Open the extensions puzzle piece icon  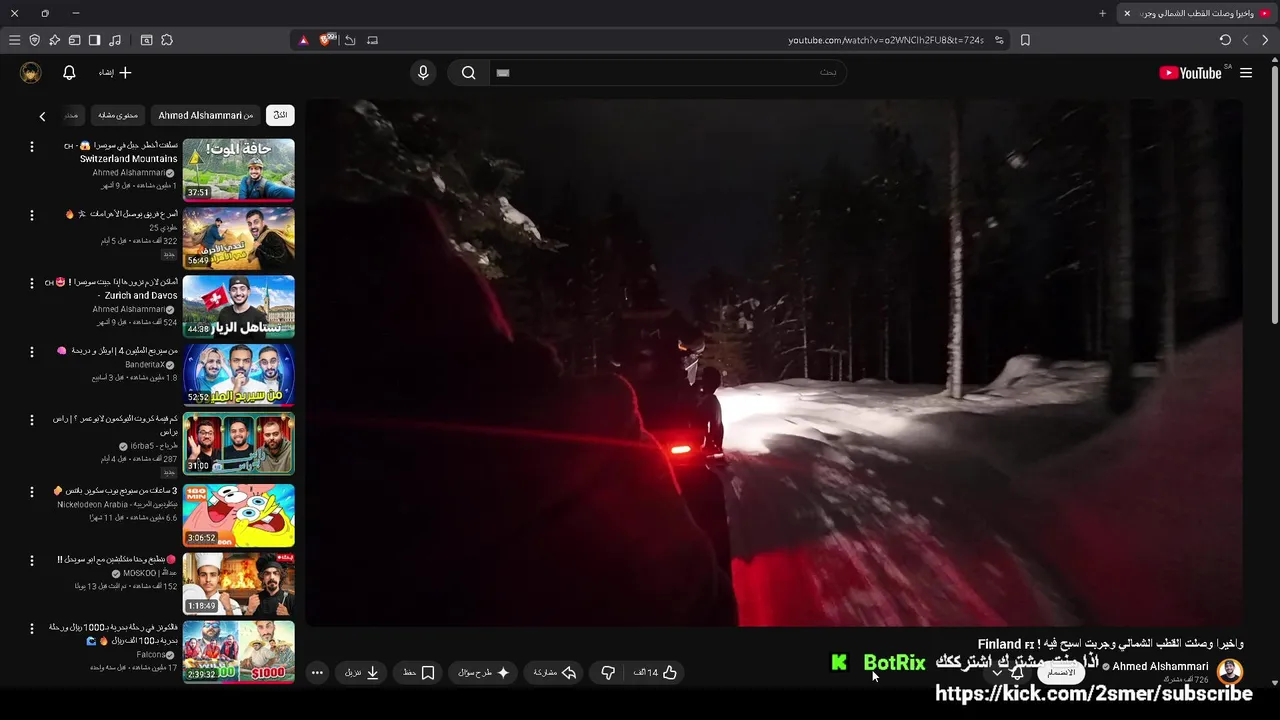point(167,40)
